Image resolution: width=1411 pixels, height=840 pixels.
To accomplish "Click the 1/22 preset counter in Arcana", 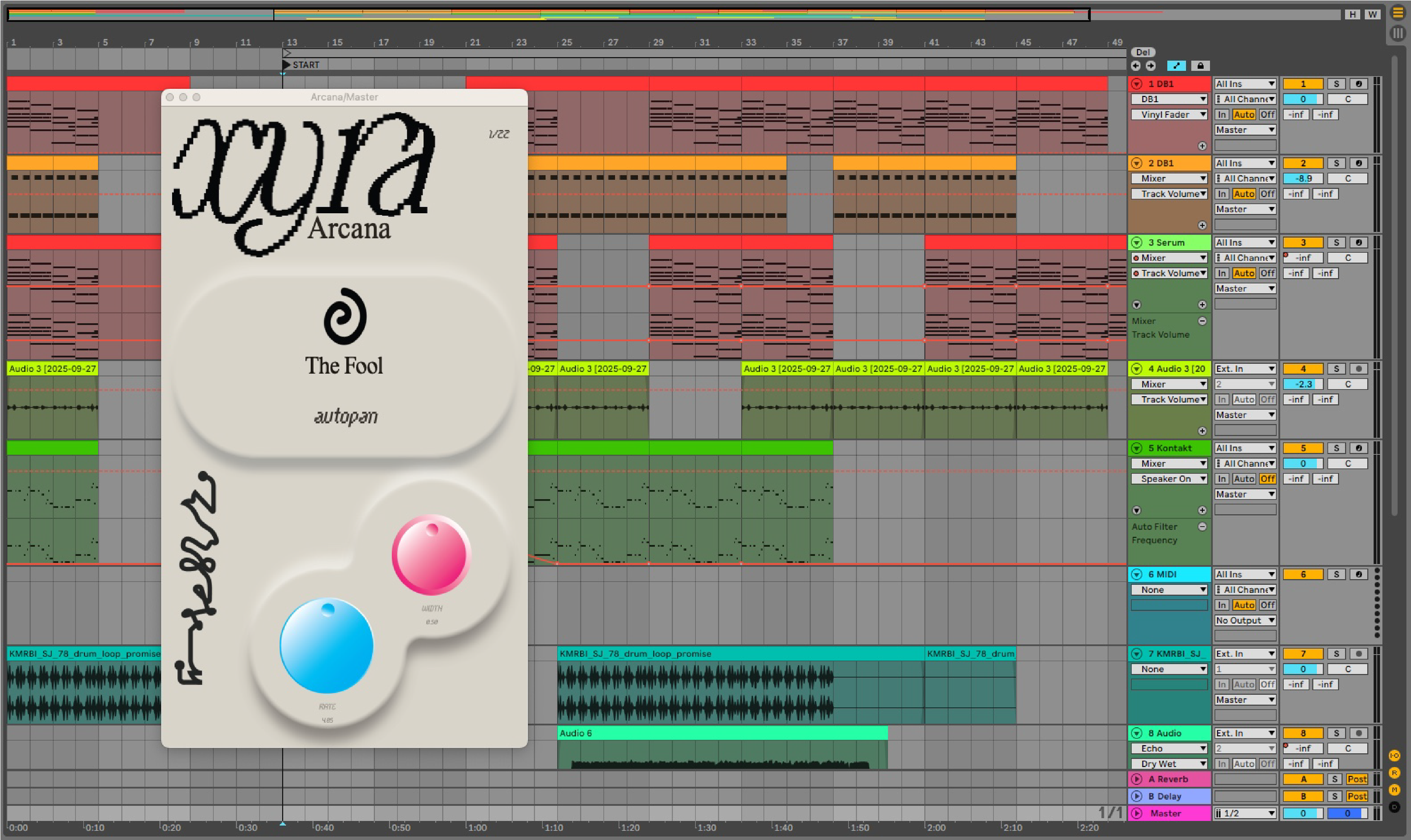I will (499, 134).
